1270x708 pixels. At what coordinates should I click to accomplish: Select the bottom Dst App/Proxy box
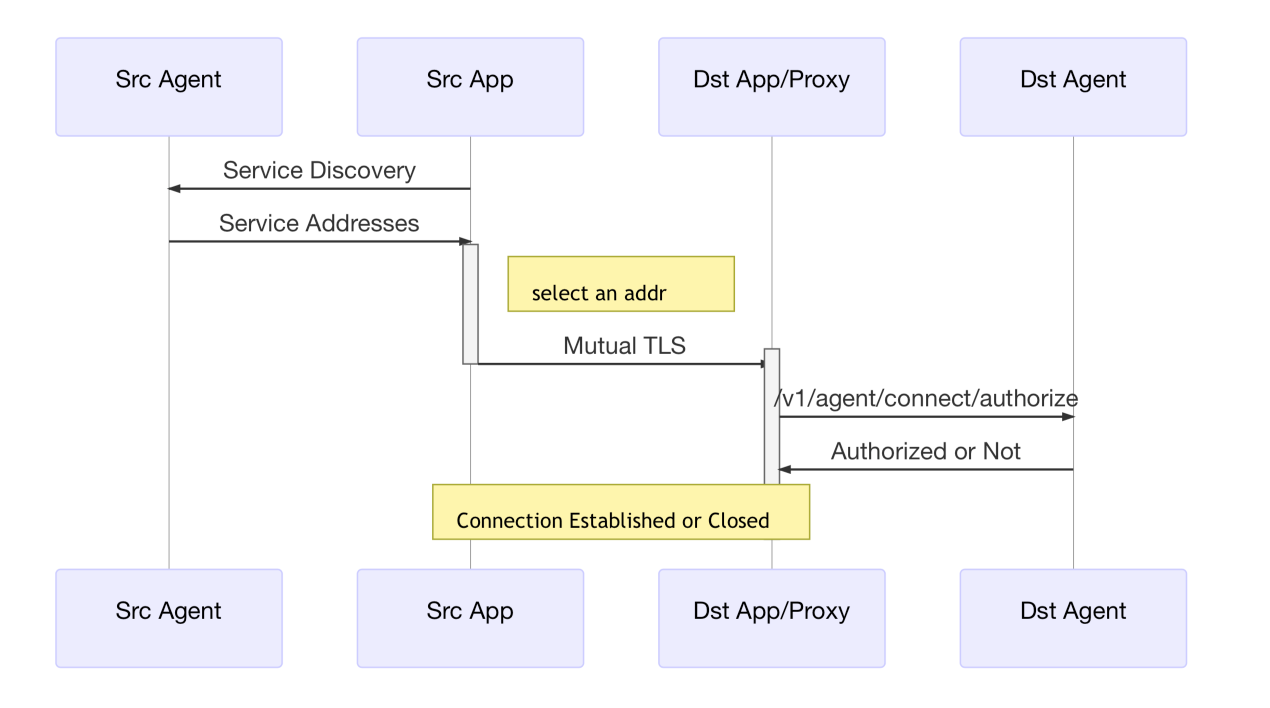click(x=771, y=617)
